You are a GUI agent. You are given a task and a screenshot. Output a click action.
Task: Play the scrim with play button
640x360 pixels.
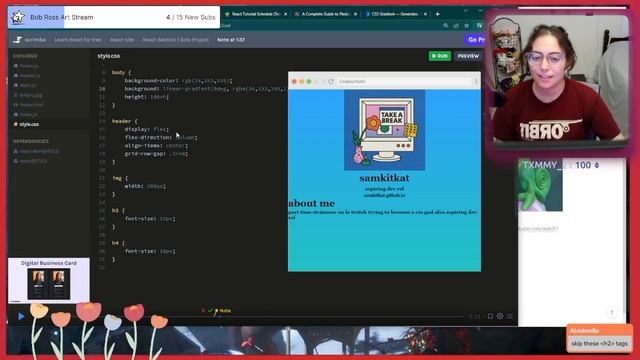(x=21, y=316)
